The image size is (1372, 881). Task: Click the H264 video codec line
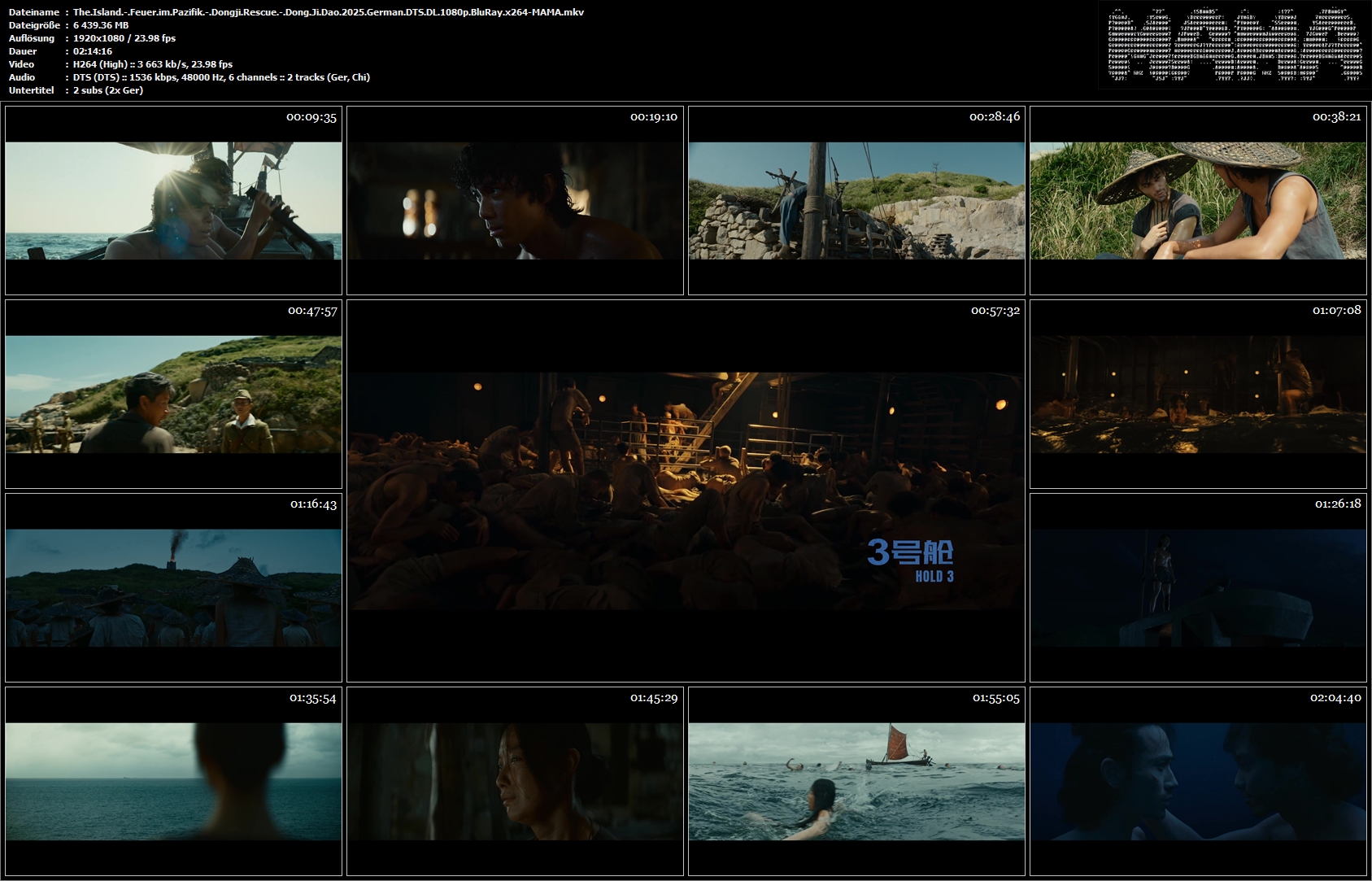tap(153, 64)
